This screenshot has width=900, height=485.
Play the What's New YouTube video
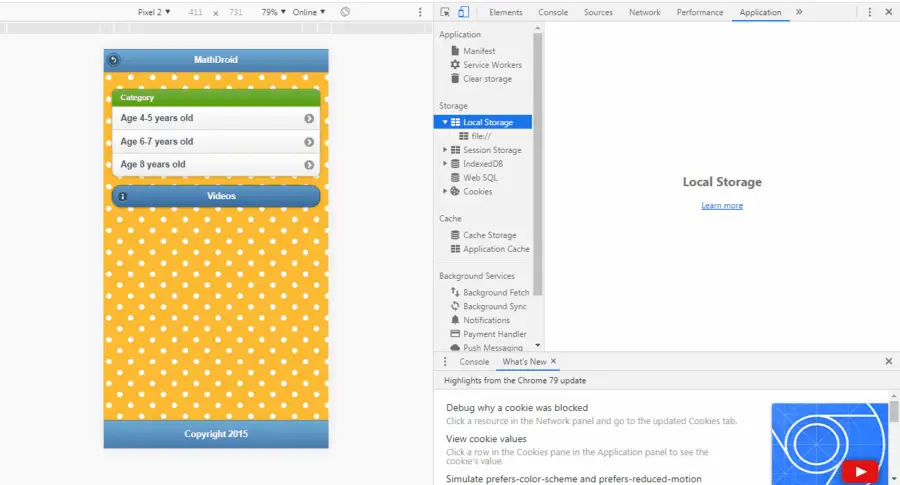tap(859, 472)
